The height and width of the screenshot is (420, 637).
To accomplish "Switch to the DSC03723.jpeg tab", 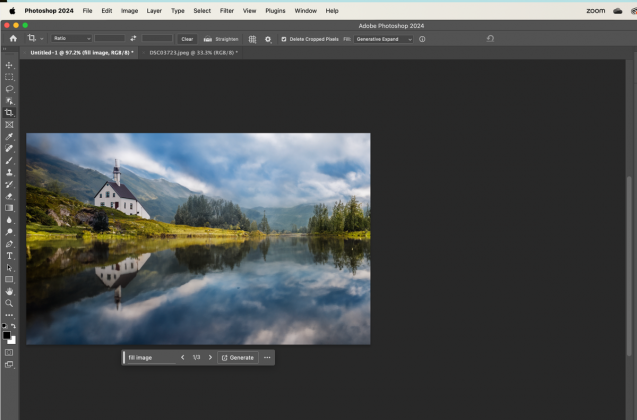I will [191, 52].
